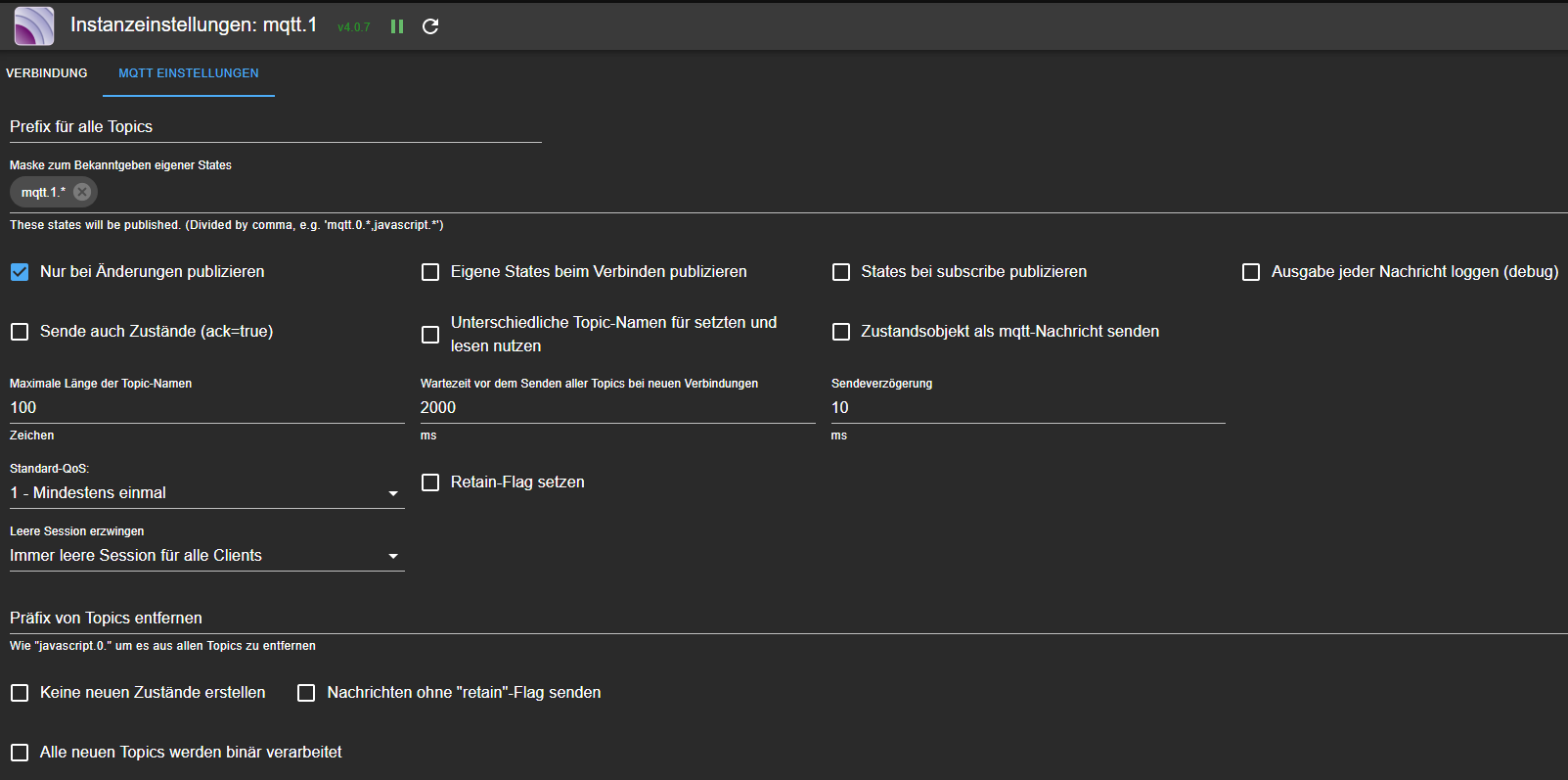1568x780 pixels.
Task: Check Keine neuen Zustände erstellen
Action: (x=20, y=693)
